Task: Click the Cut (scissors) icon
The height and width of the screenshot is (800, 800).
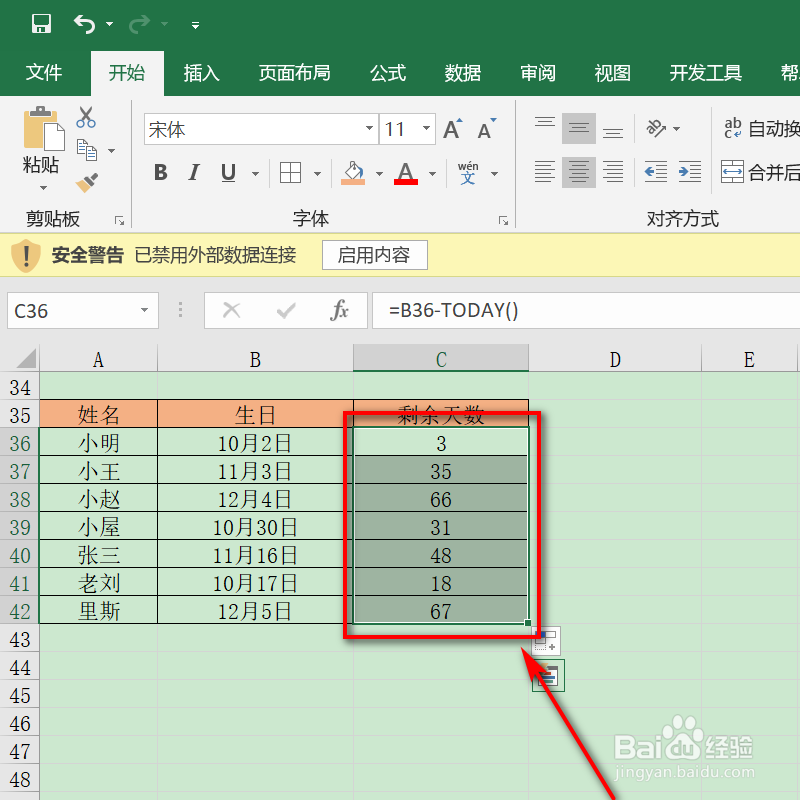Action: coord(85,118)
